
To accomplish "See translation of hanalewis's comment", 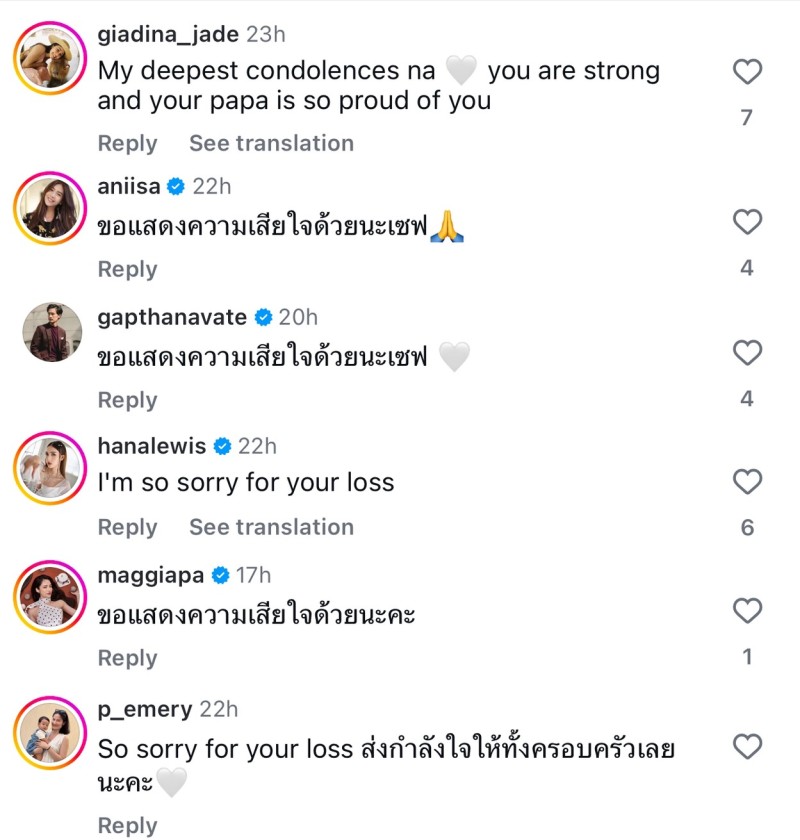I will (x=271, y=527).
